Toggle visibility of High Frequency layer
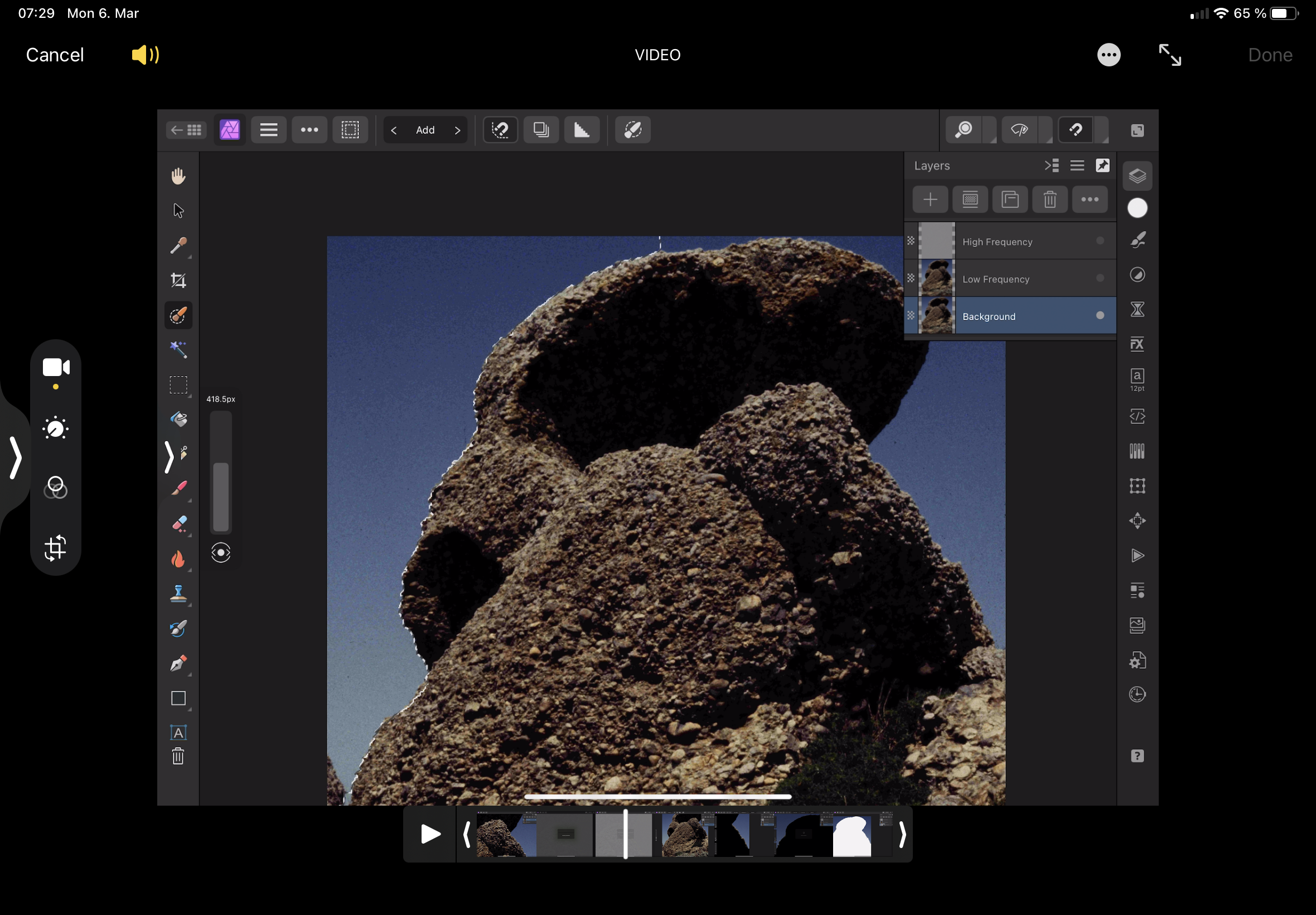 (1100, 242)
